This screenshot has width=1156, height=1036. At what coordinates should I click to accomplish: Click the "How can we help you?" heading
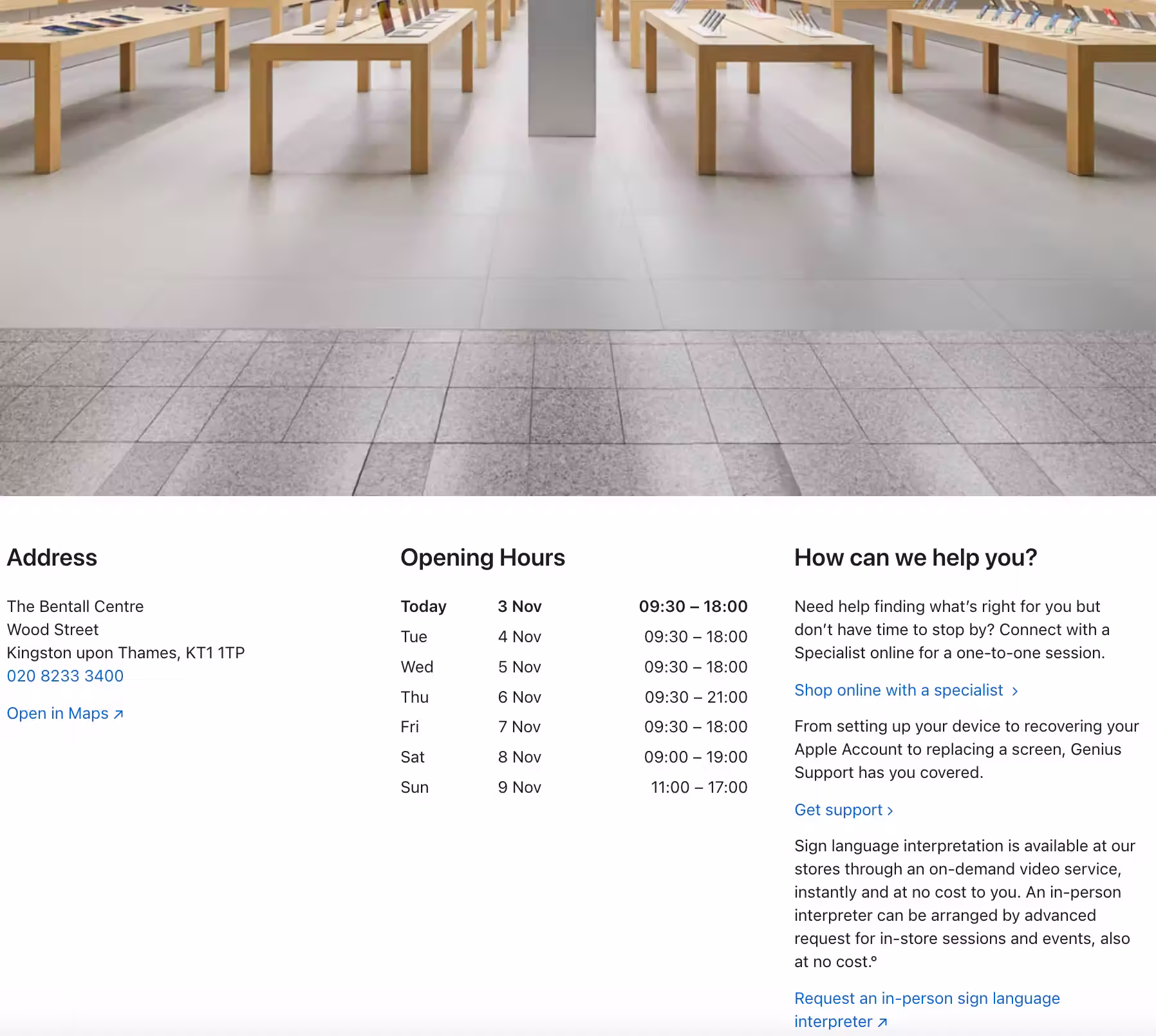(x=917, y=557)
